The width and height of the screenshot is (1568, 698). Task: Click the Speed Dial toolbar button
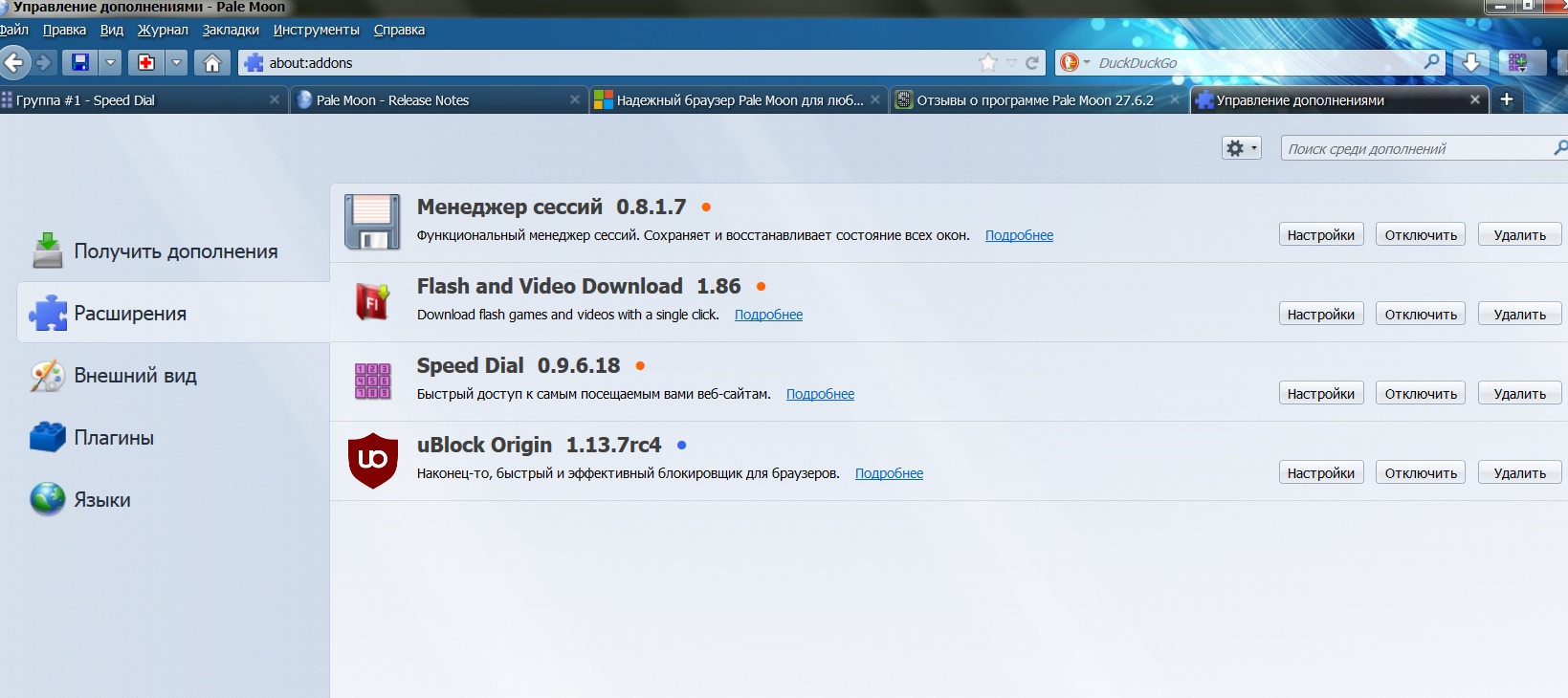[1517, 63]
